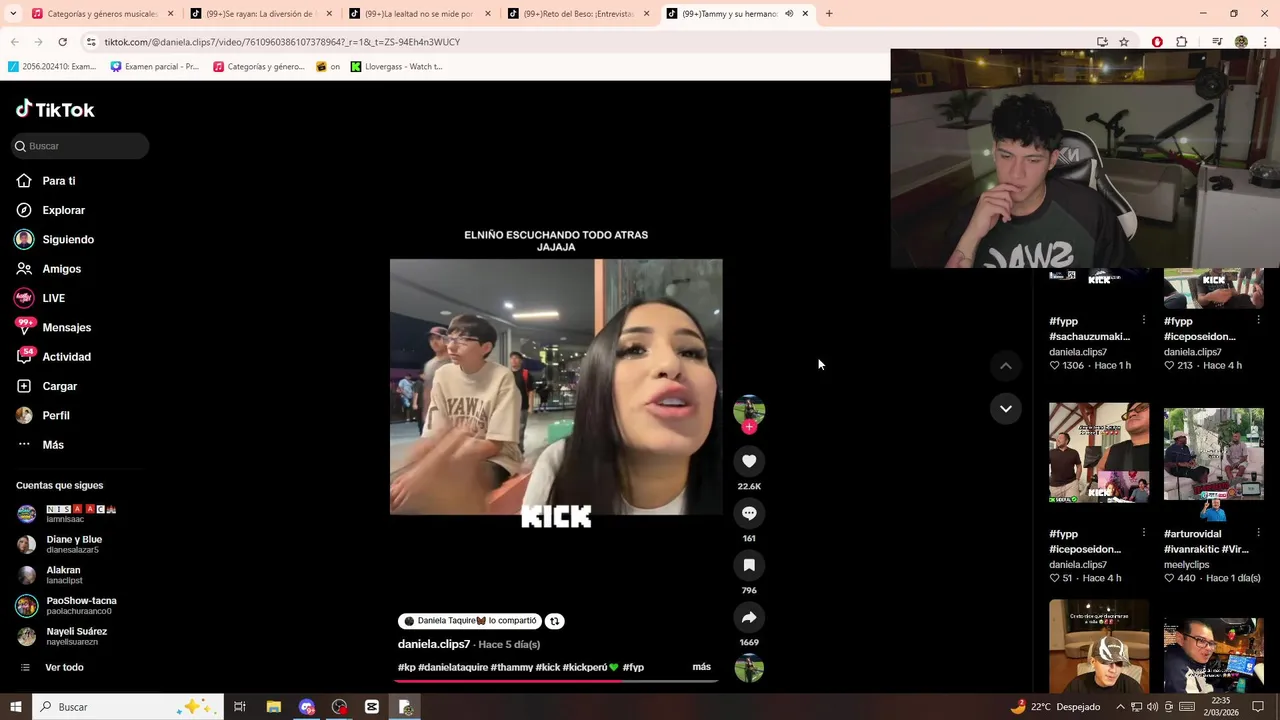Open the volume control in system tray

point(1153,707)
